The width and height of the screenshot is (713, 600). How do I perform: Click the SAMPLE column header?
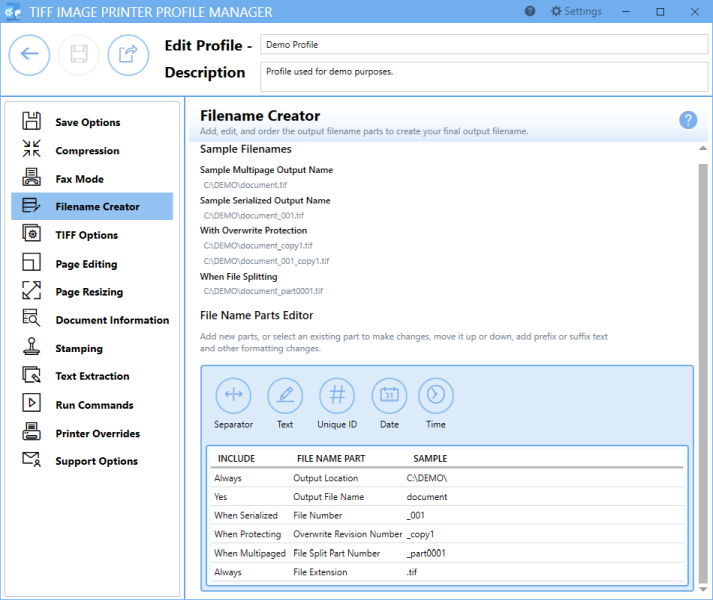coord(430,459)
